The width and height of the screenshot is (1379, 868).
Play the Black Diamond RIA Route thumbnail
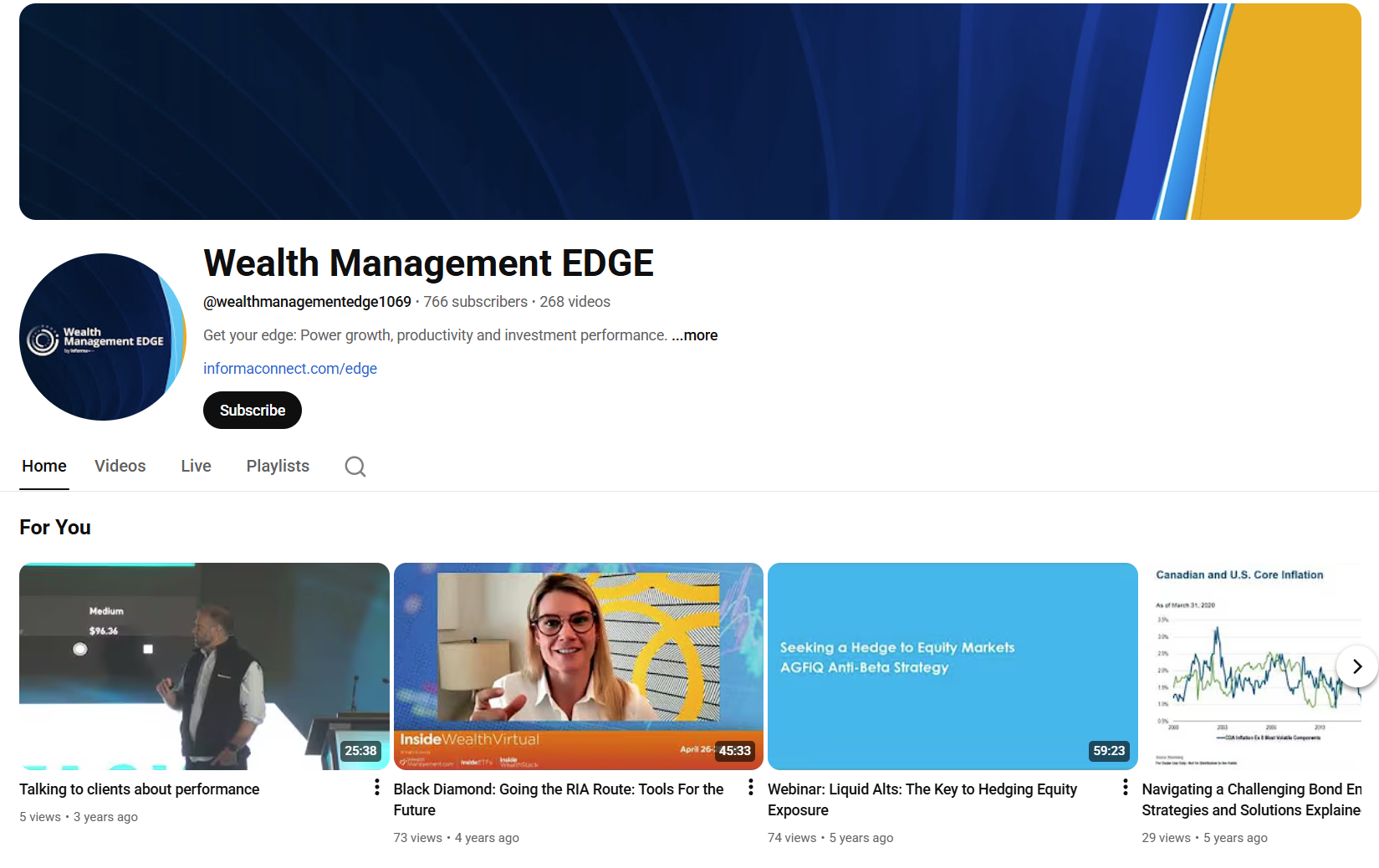[x=578, y=666]
